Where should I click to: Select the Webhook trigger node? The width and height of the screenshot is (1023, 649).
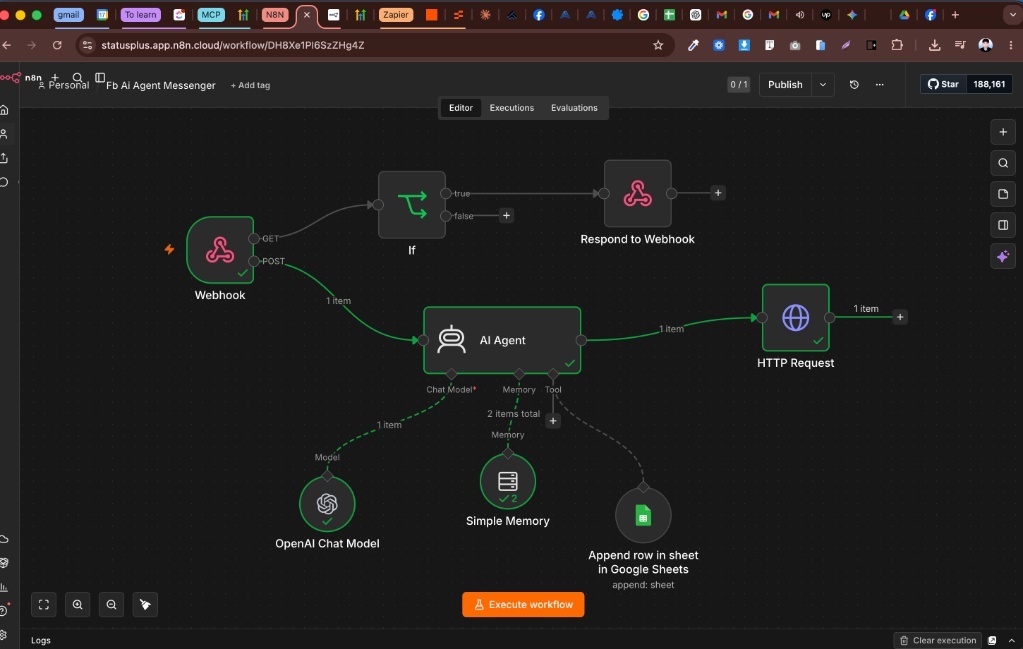(220, 250)
